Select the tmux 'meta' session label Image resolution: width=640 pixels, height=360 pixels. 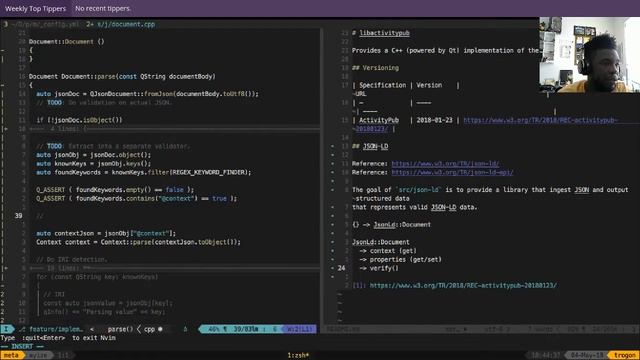[11, 356]
